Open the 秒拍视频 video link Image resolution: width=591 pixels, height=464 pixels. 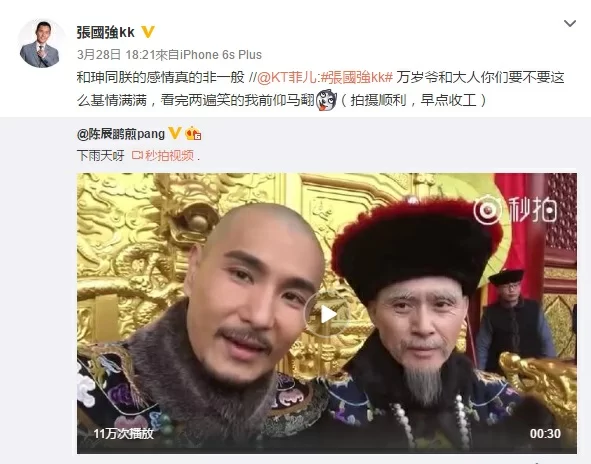pos(169,155)
